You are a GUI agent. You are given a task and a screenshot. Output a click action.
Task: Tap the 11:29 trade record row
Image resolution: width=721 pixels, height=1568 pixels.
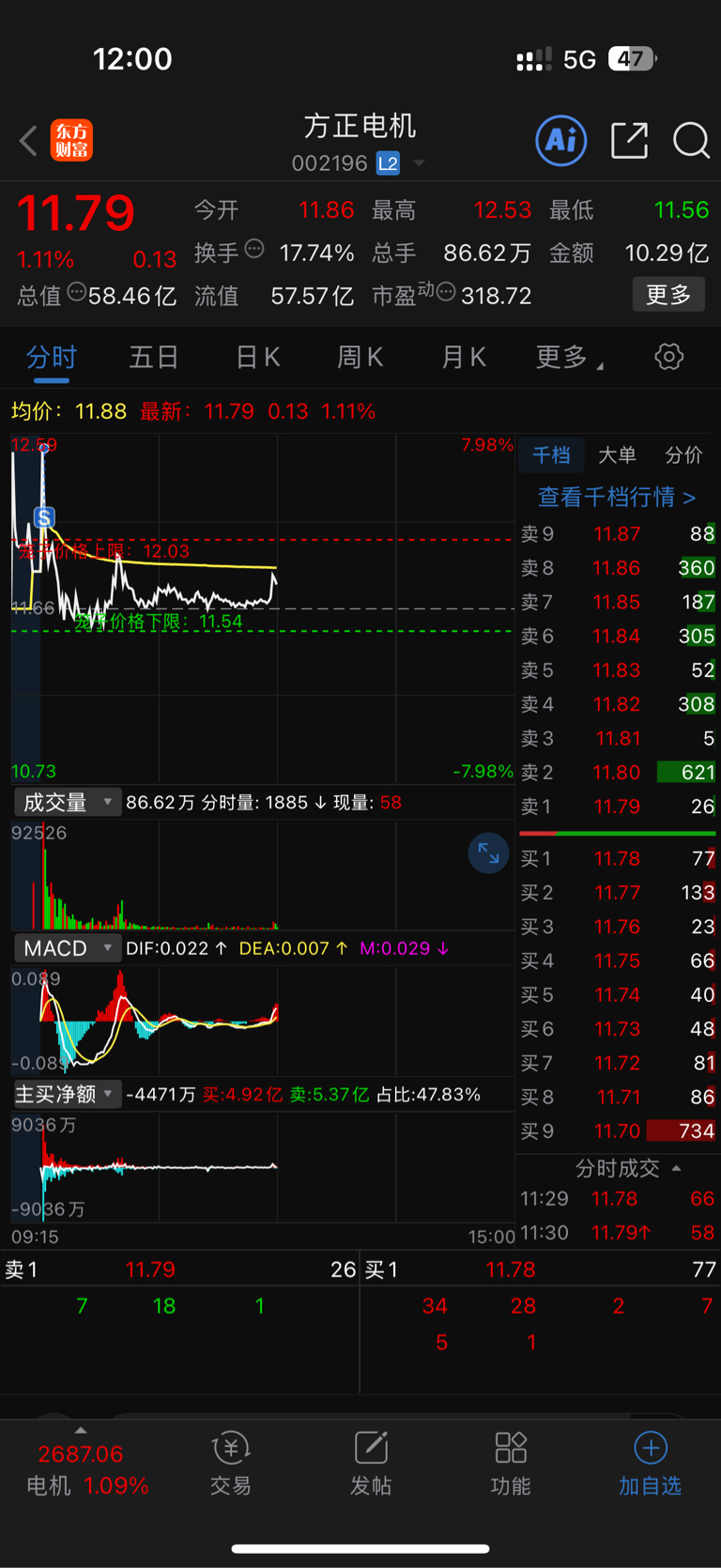[x=618, y=1199]
